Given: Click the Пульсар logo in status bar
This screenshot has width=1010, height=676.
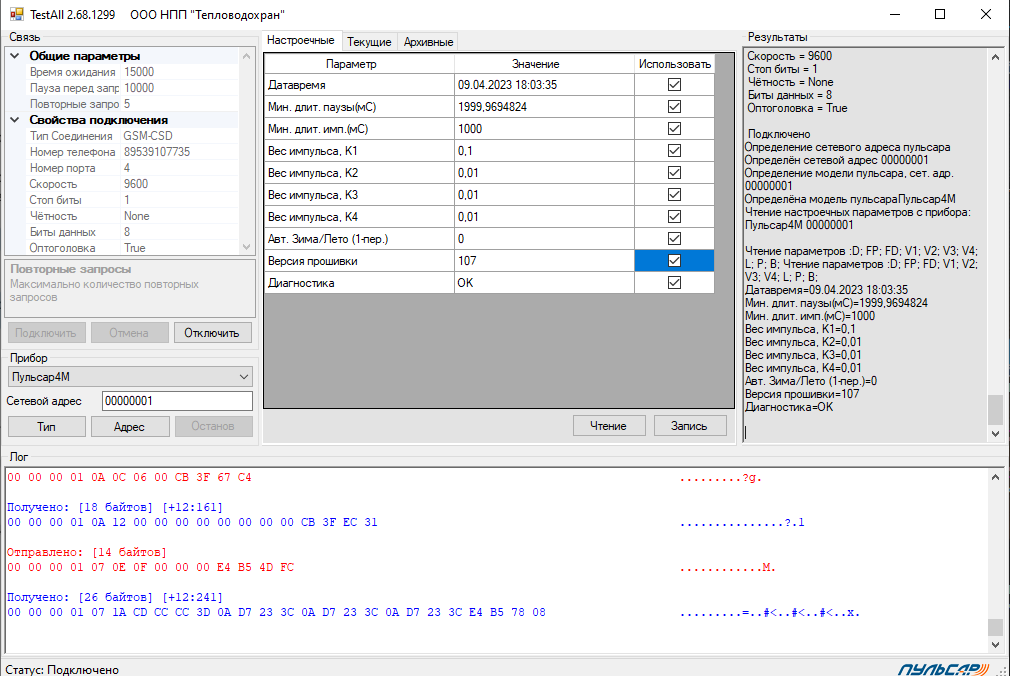Looking at the screenshot, I should 943,670.
